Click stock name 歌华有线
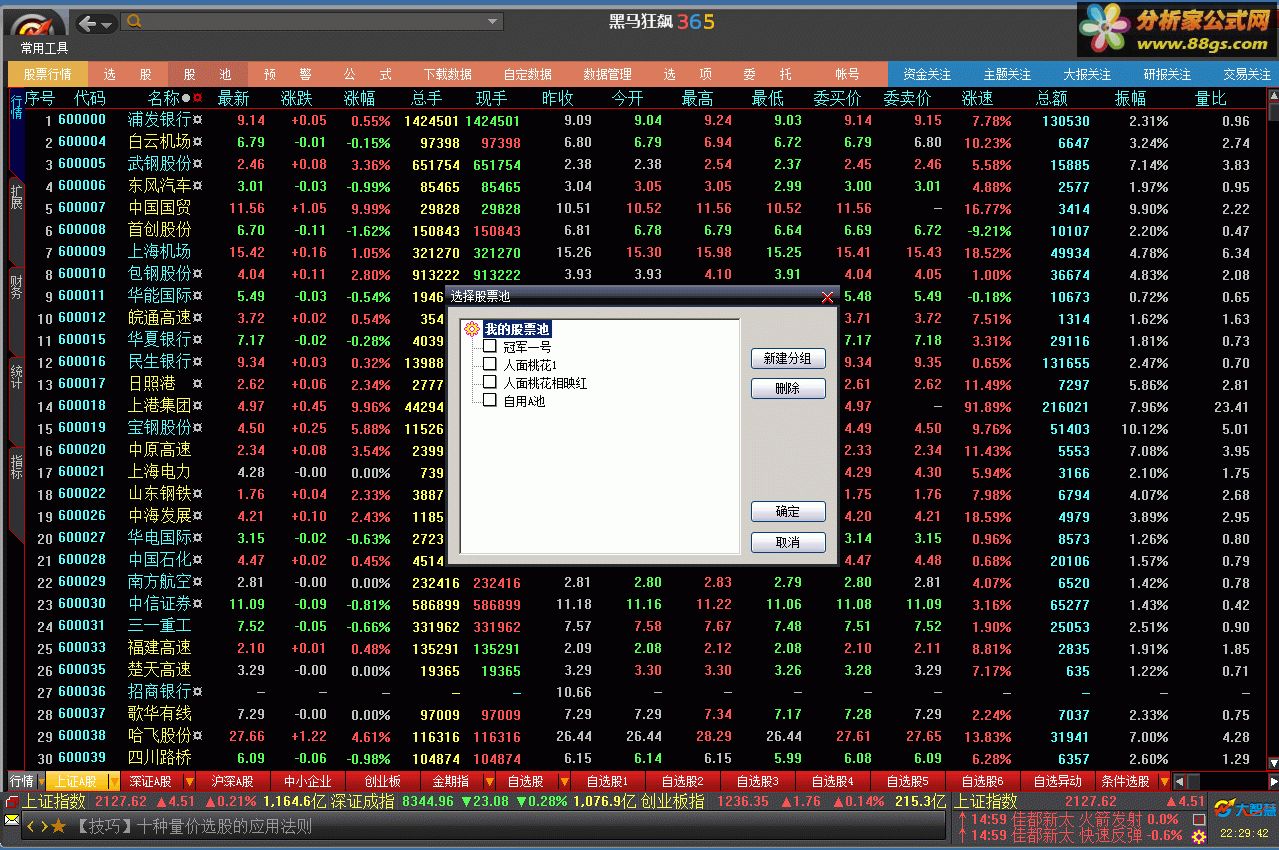Screen dimensions: 1279x850 [x=159, y=714]
